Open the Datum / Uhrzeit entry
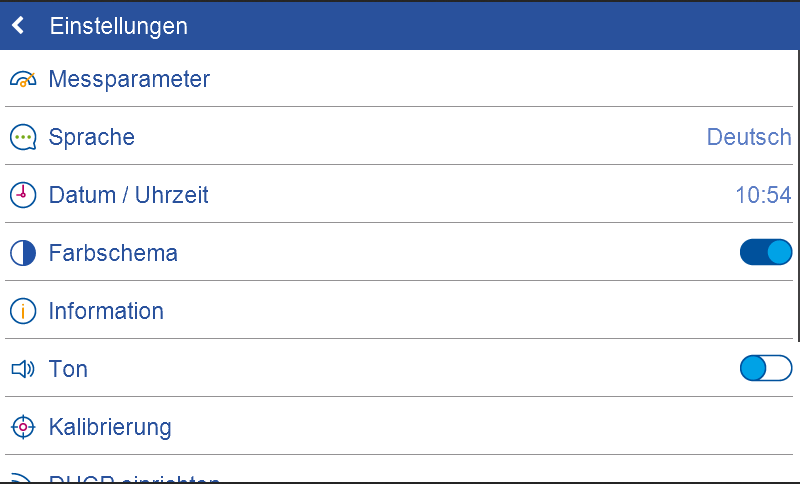The width and height of the screenshot is (800, 484). (129, 195)
